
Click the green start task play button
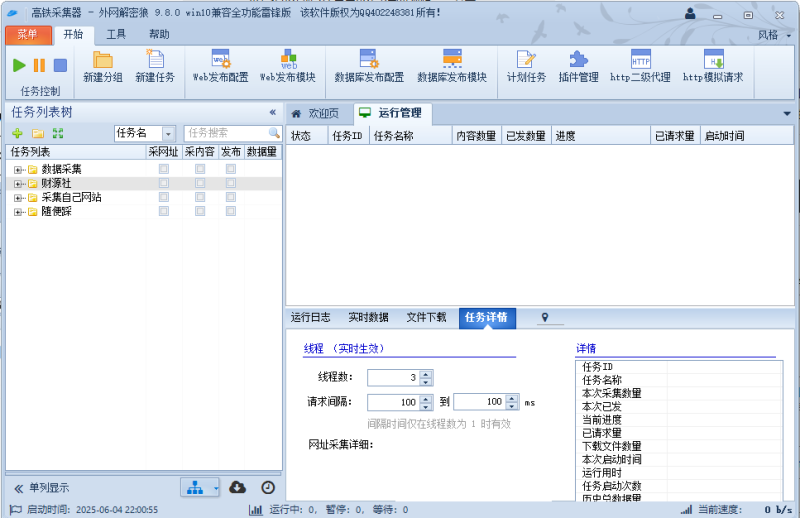pos(19,65)
